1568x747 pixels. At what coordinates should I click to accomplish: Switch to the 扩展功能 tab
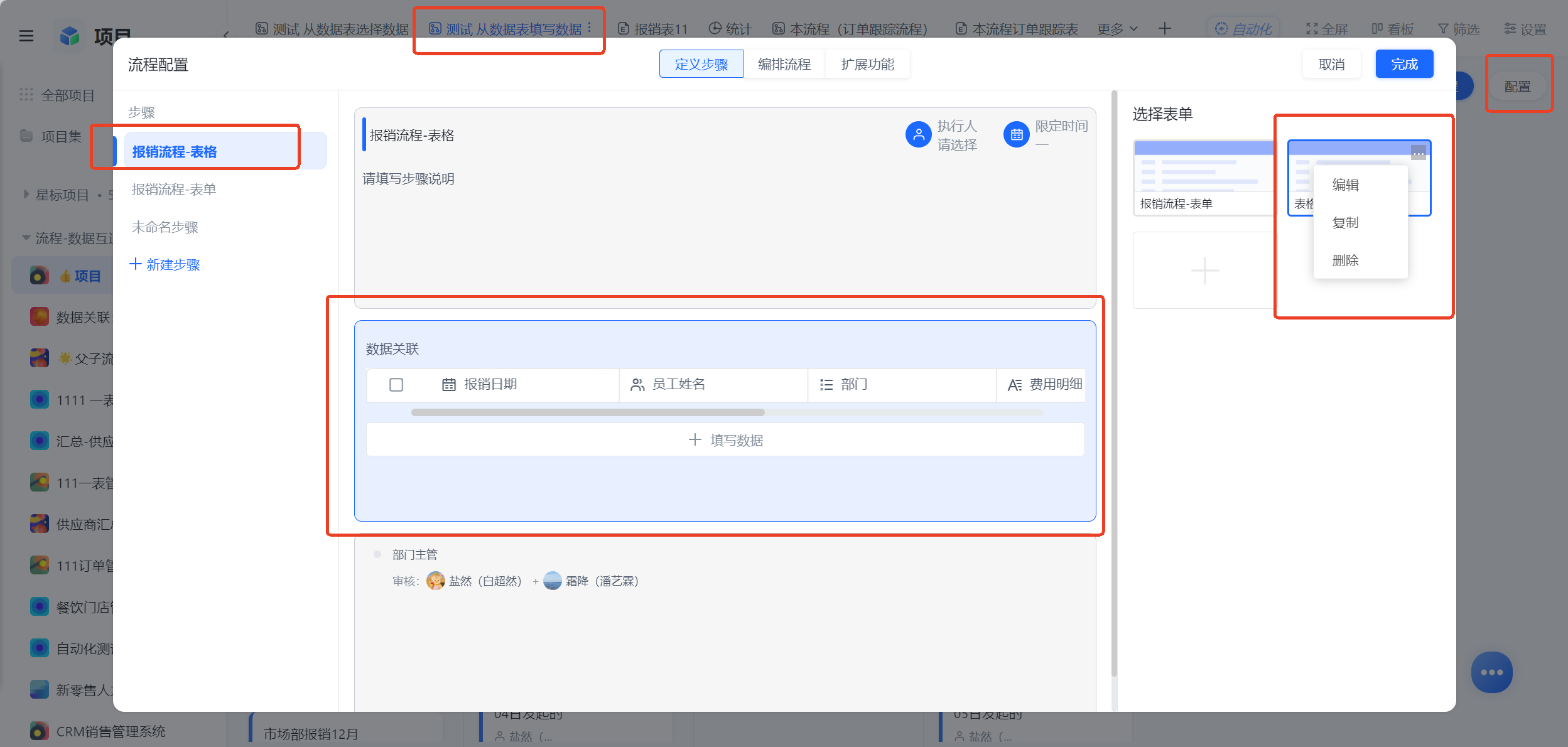pyautogui.click(x=867, y=64)
